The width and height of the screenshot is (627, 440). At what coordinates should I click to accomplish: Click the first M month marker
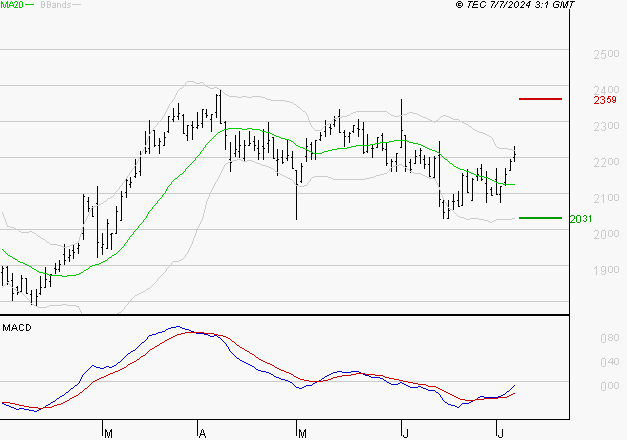pyautogui.click(x=108, y=434)
